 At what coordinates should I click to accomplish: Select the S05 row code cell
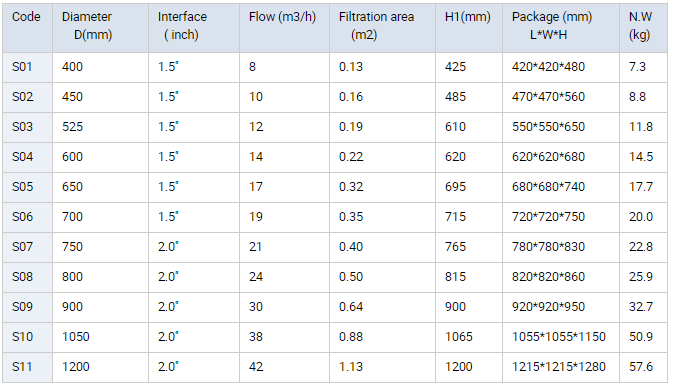coord(28,187)
